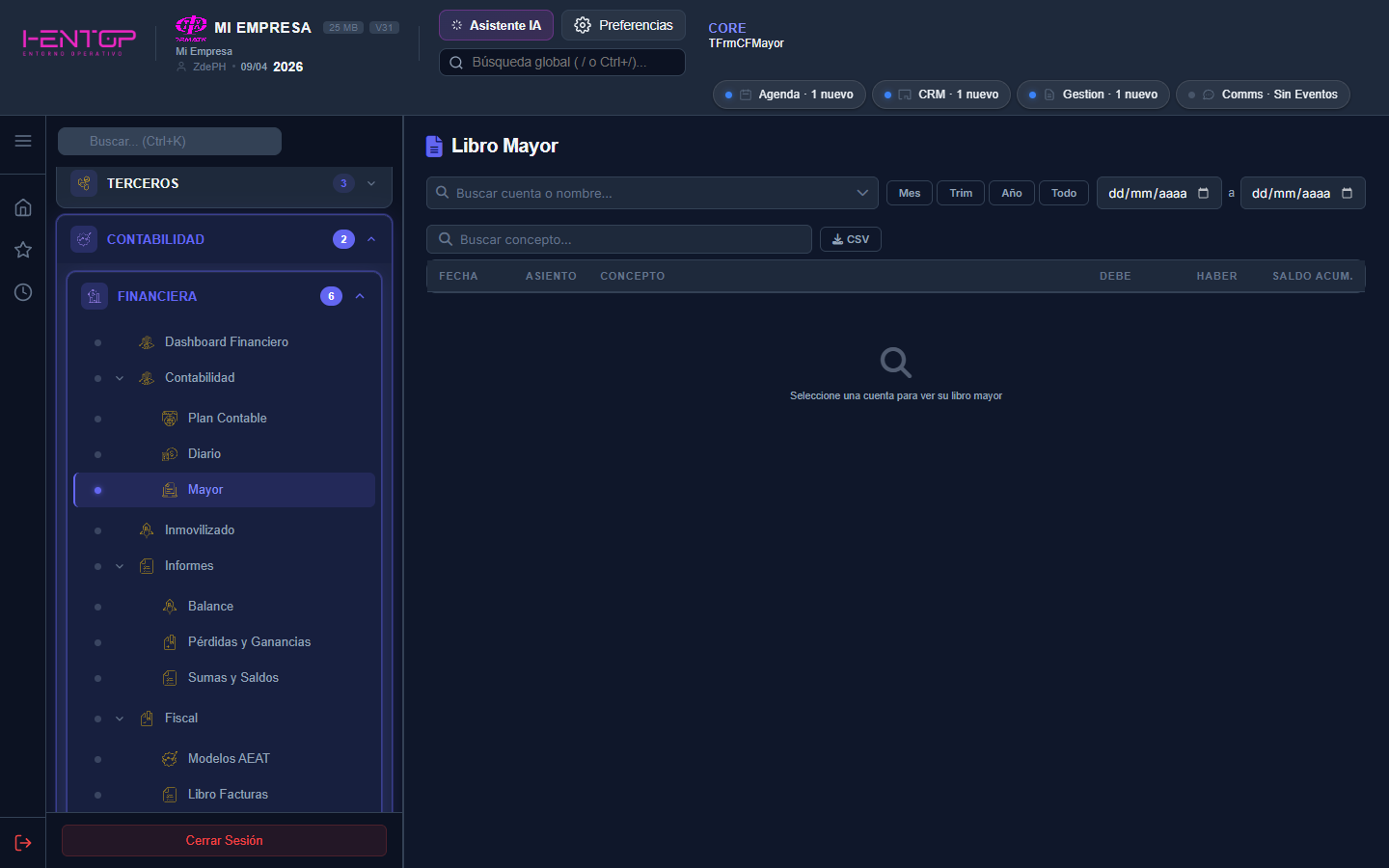The width and height of the screenshot is (1389, 868).
Task: Open the account search dropdown
Action: coord(861,193)
